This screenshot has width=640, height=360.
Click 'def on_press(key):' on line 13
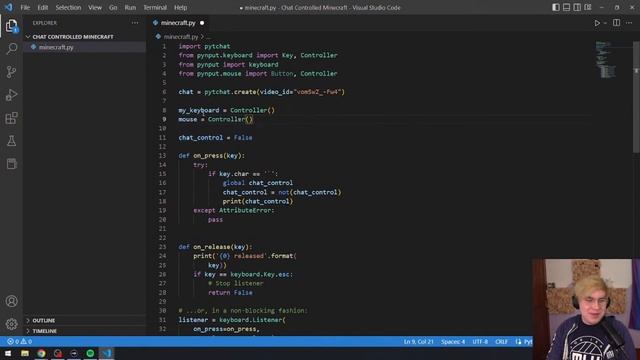[211, 156]
